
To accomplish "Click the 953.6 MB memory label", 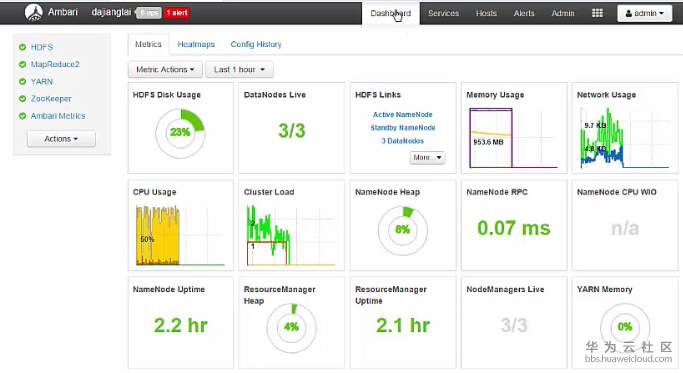I will 488,142.
